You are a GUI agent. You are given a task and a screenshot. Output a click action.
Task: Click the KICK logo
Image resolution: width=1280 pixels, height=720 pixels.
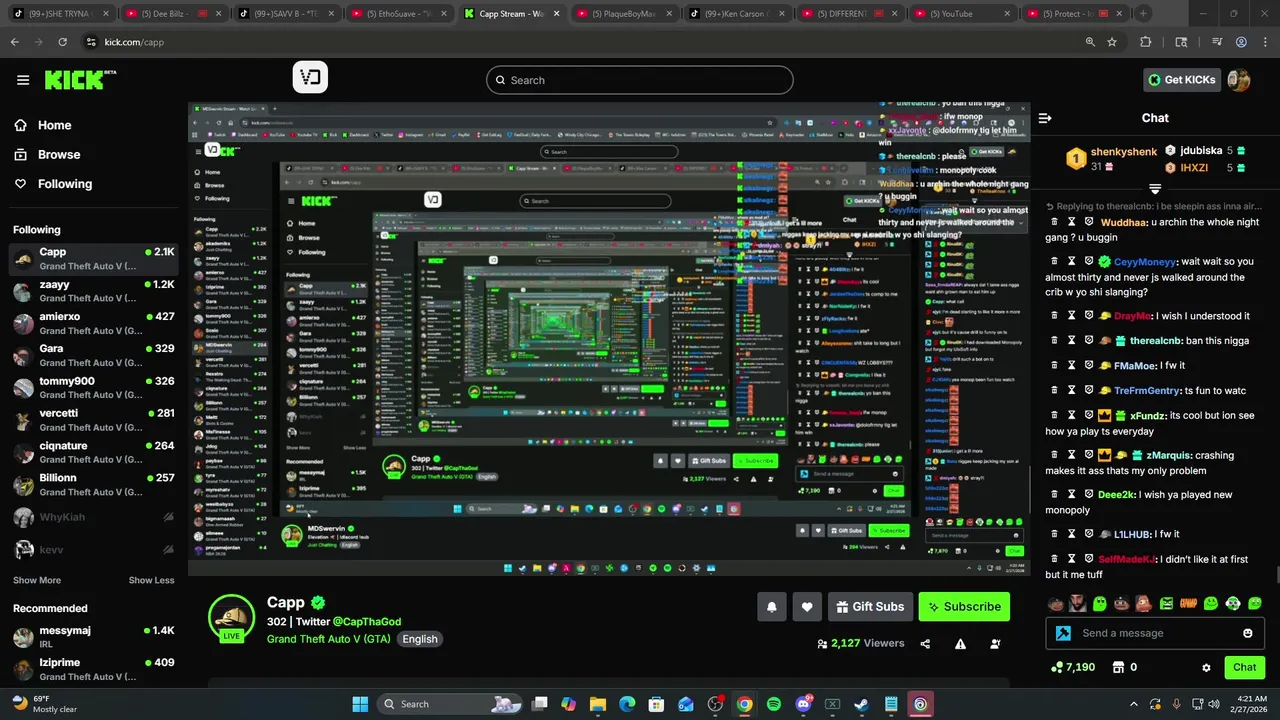tap(80, 80)
